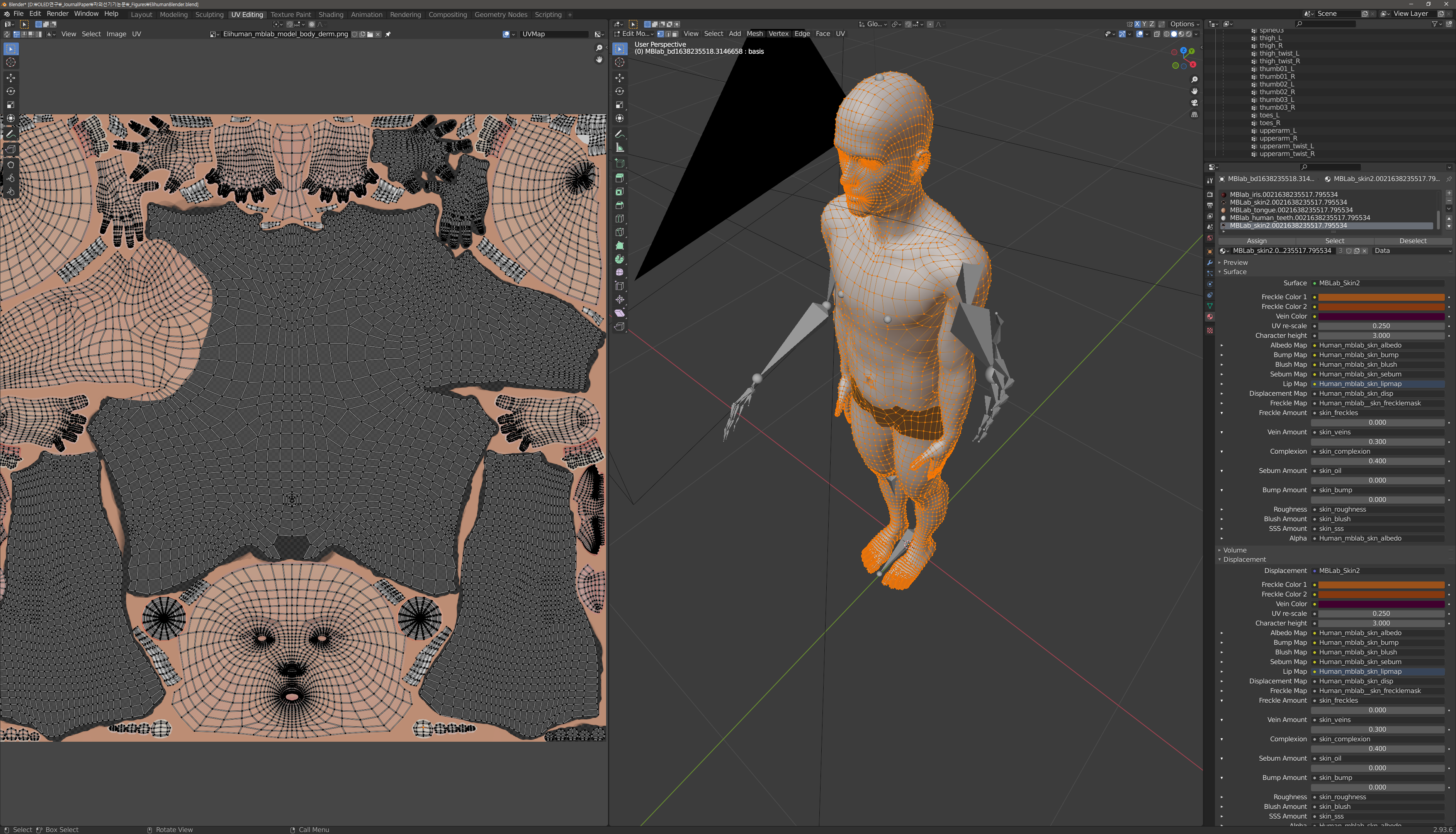The width and height of the screenshot is (1456, 834).
Task: Click the Assign button
Action: coord(1257,241)
